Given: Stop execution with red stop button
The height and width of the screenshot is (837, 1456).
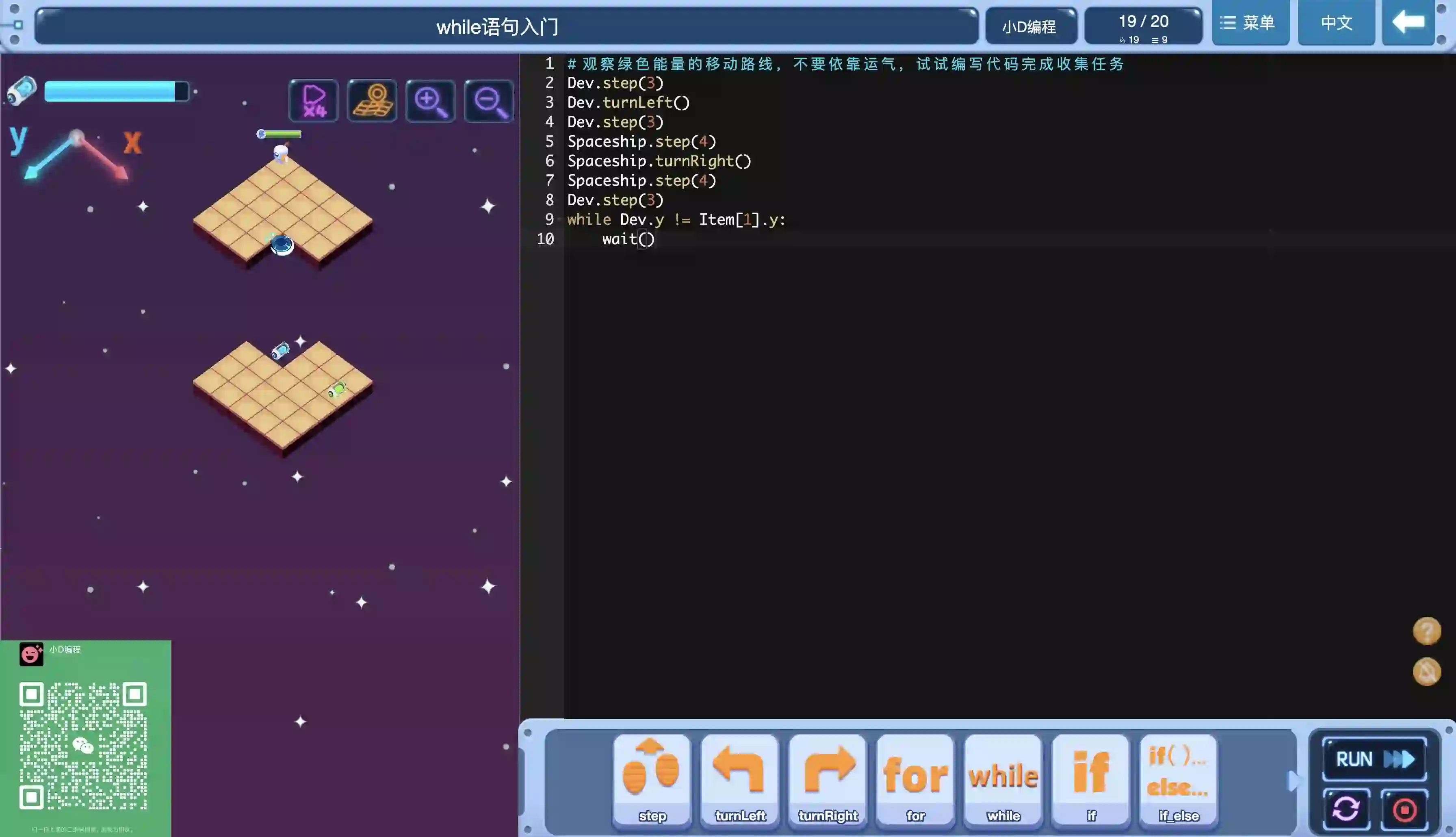Looking at the screenshot, I should click(1404, 809).
